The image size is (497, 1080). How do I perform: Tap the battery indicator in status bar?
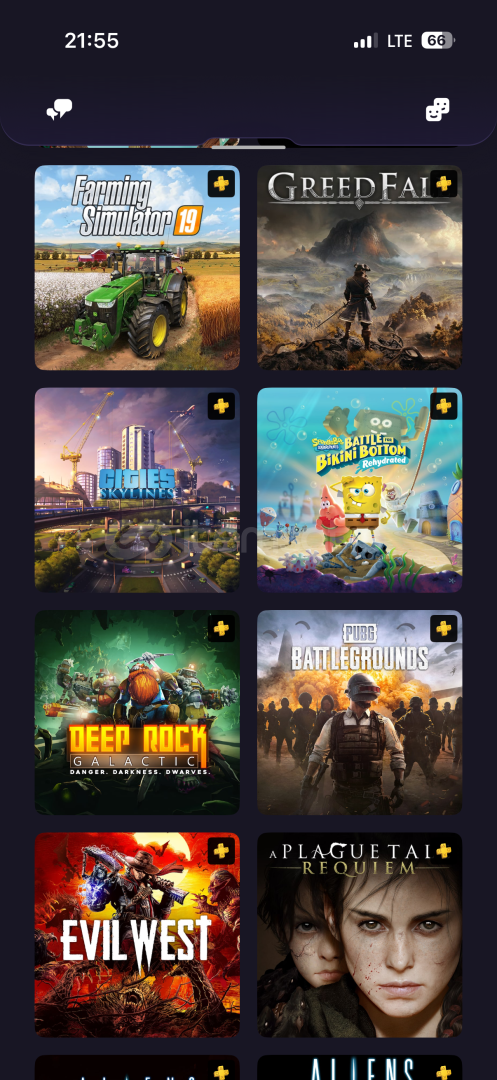tap(438, 41)
